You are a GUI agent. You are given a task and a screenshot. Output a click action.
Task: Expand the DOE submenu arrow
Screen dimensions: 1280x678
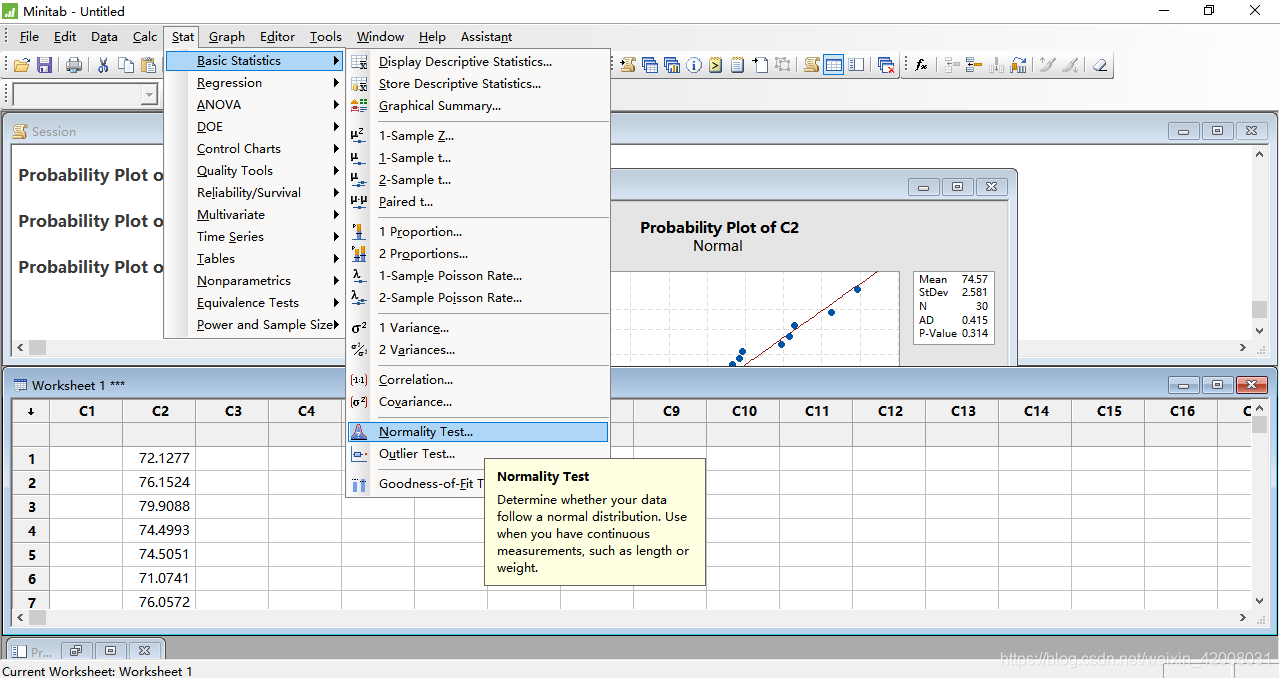click(x=337, y=127)
